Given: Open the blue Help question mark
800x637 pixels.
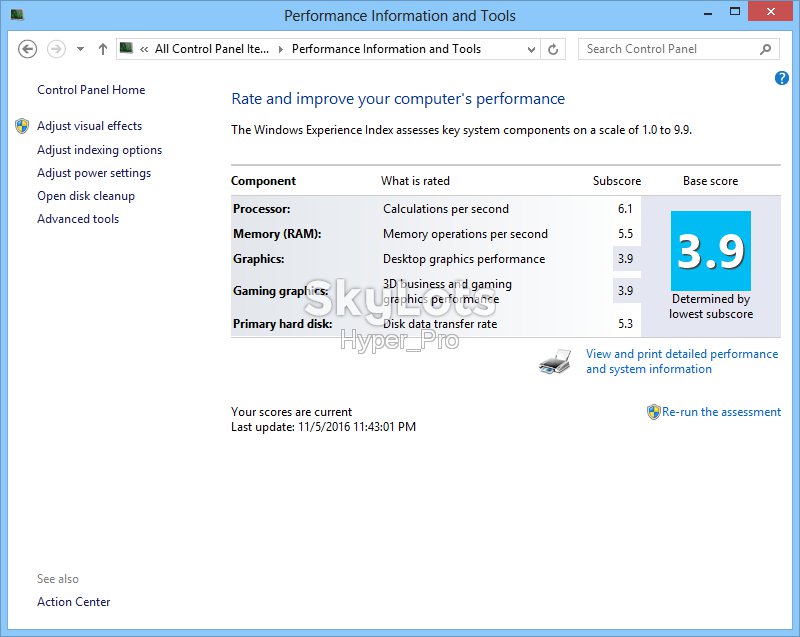Looking at the screenshot, I should click(x=781, y=78).
